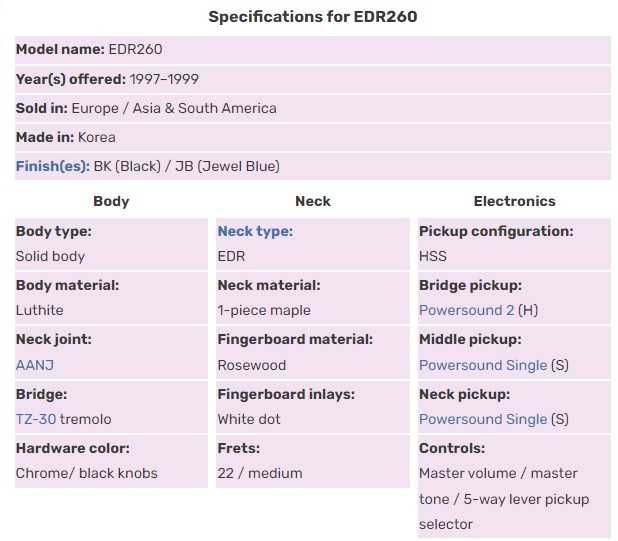
Task: Open the Powersound 2 bridge pickup link
Action: (467, 310)
